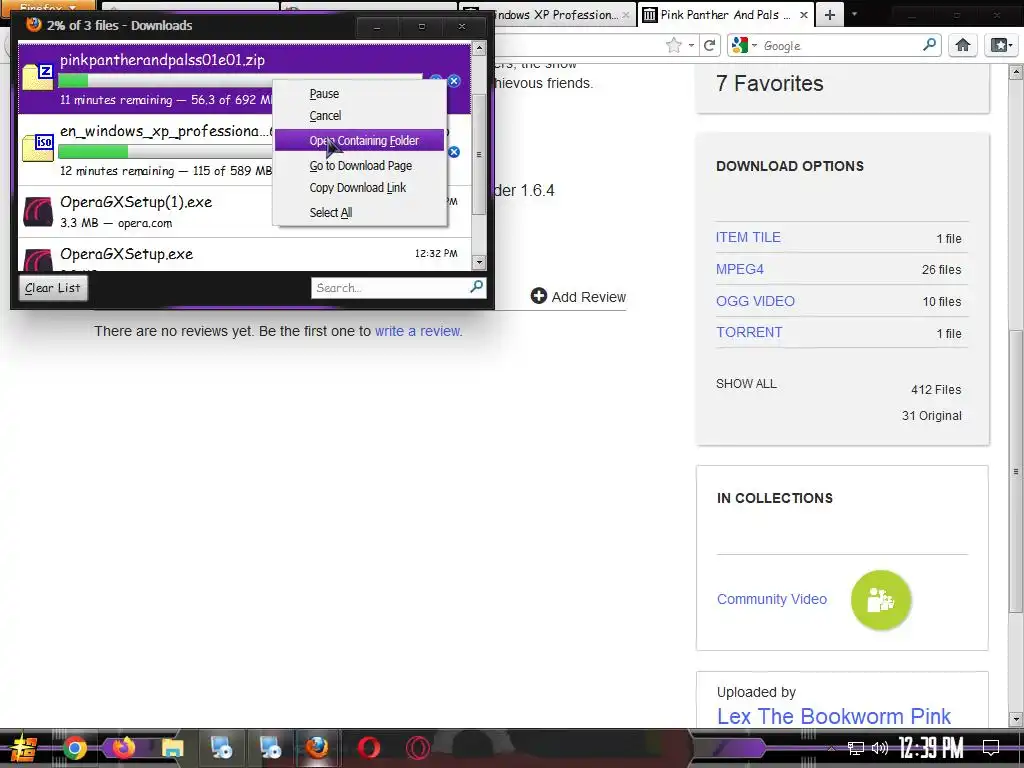Select Go to Download Page
This screenshot has height=768, width=1024.
coord(360,165)
